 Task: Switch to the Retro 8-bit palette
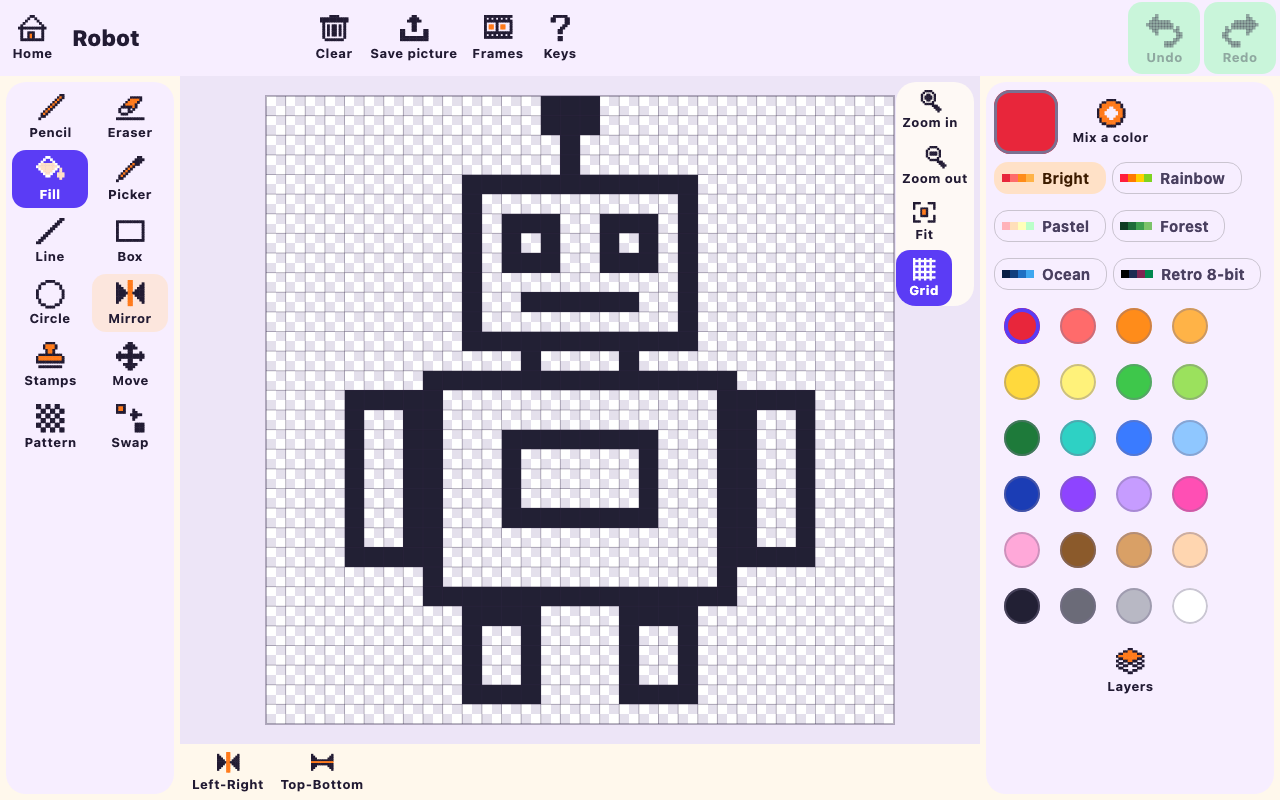coord(1187,274)
